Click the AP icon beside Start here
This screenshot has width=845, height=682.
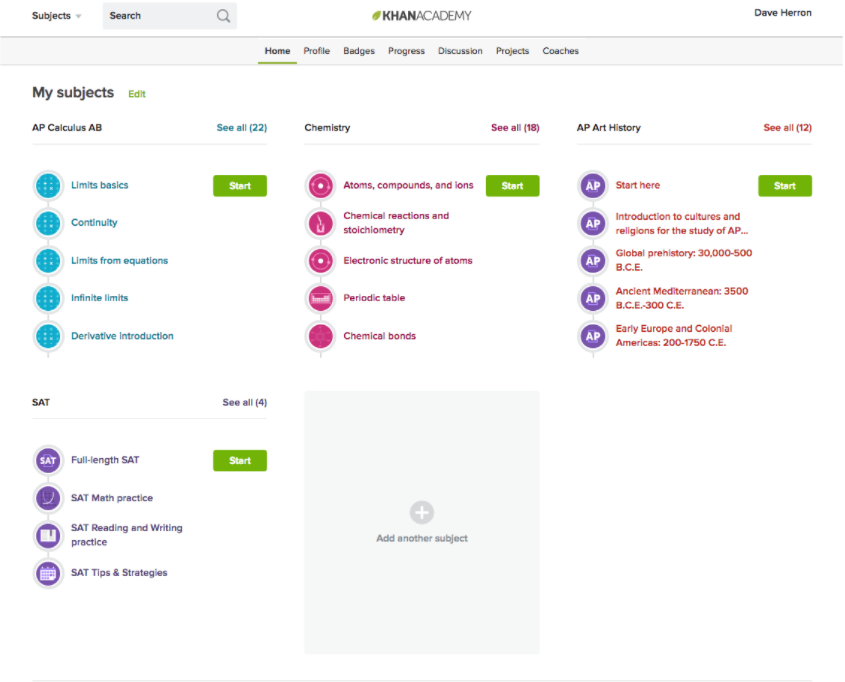click(x=593, y=186)
